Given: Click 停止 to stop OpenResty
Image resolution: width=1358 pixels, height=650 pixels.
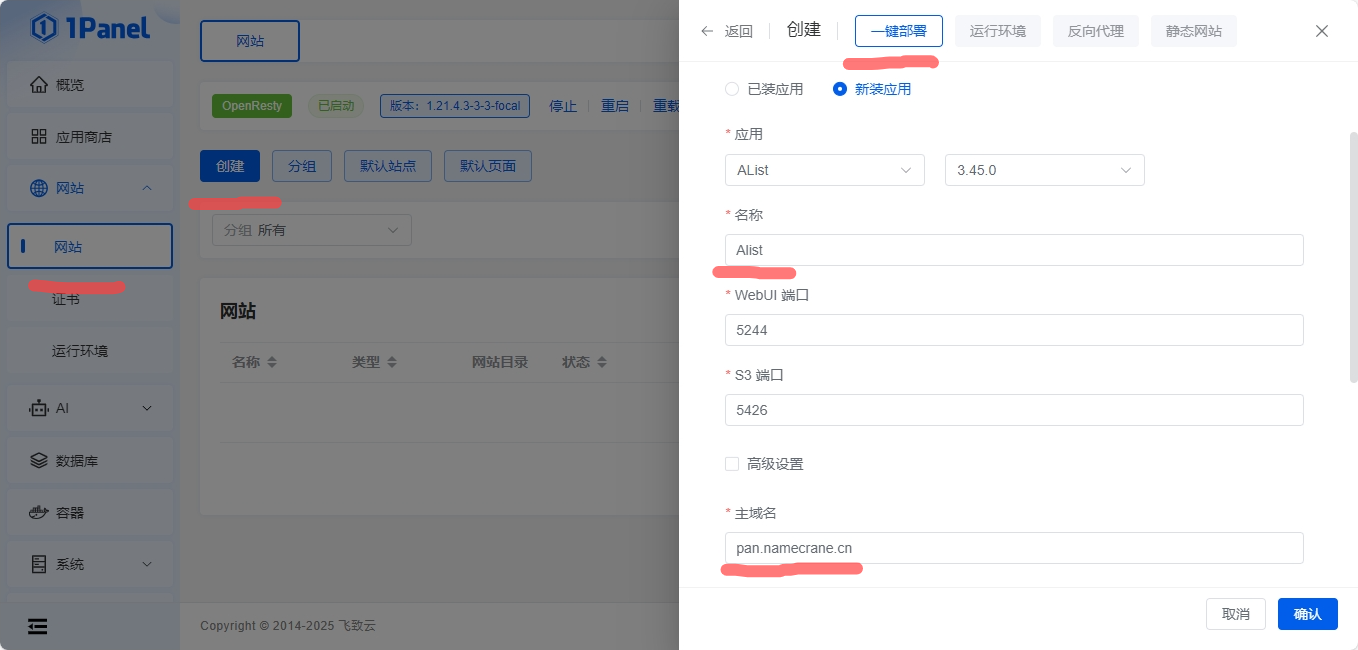Looking at the screenshot, I should click(x=563, y=106).
